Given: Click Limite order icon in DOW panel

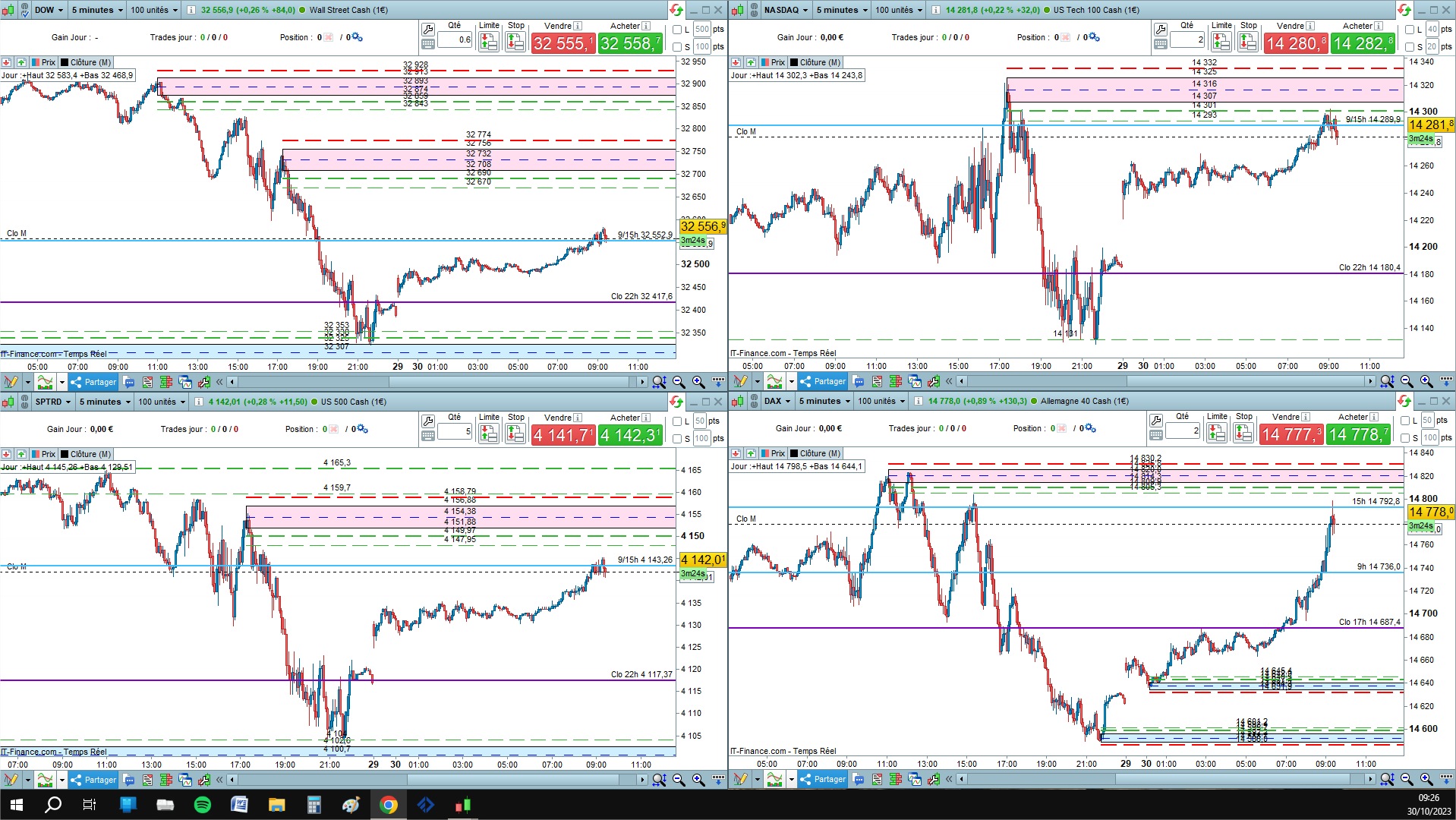Looking at the screenshot, I should tap(489, 43).
